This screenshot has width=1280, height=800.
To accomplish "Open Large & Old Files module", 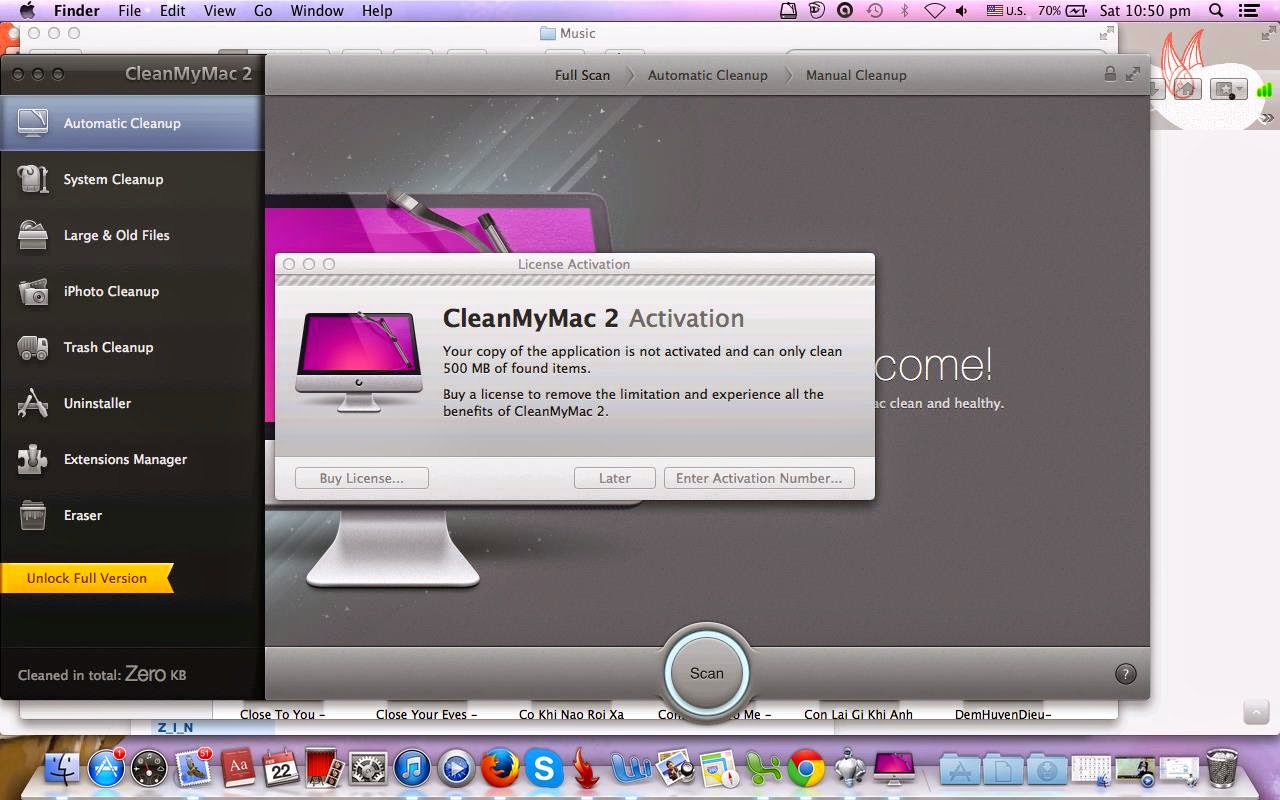I will click(132, 235).
